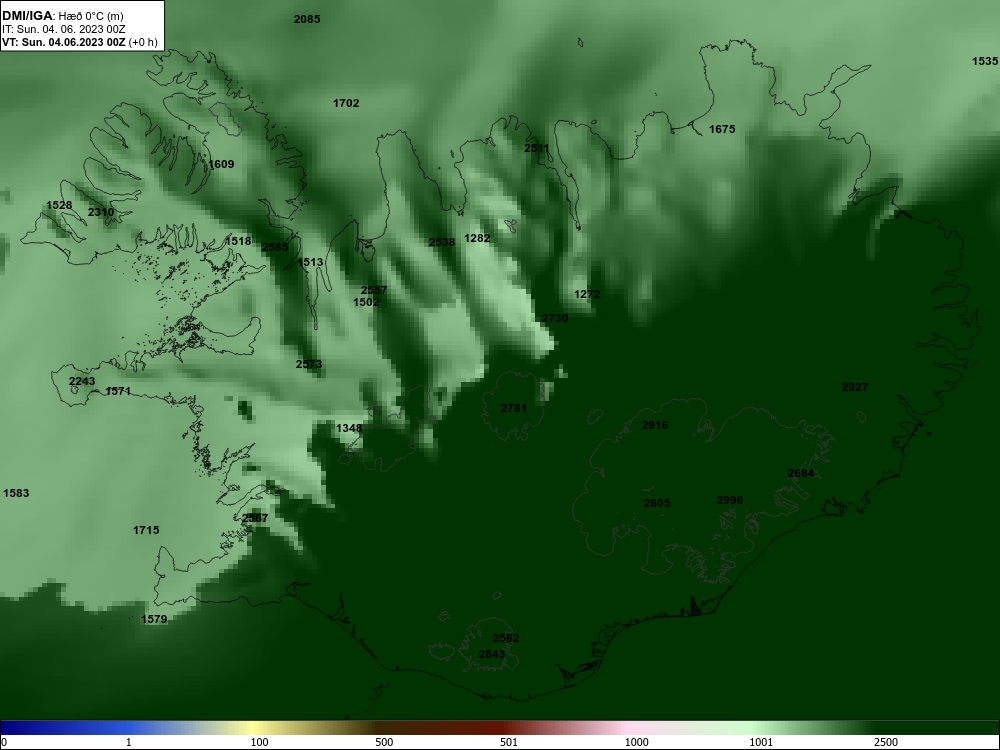Click the 2730 value
The width and height of the screenshot is (1000, 750).
pyautogui.click(x=555, y=318)
